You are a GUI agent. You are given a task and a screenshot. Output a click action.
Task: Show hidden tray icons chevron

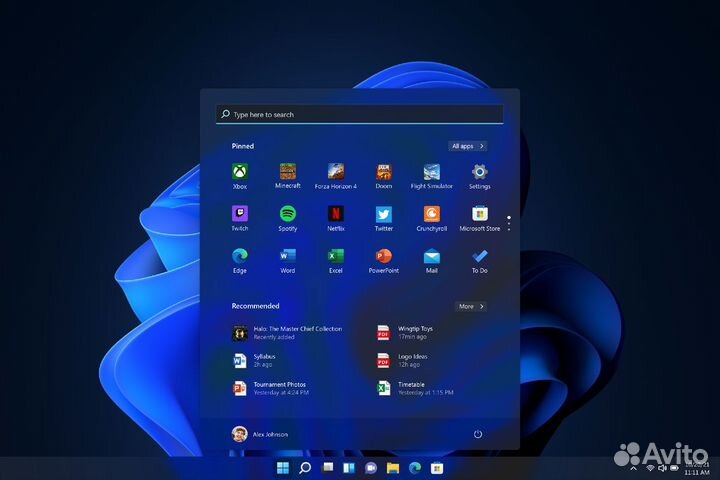(x=633, y=469)
